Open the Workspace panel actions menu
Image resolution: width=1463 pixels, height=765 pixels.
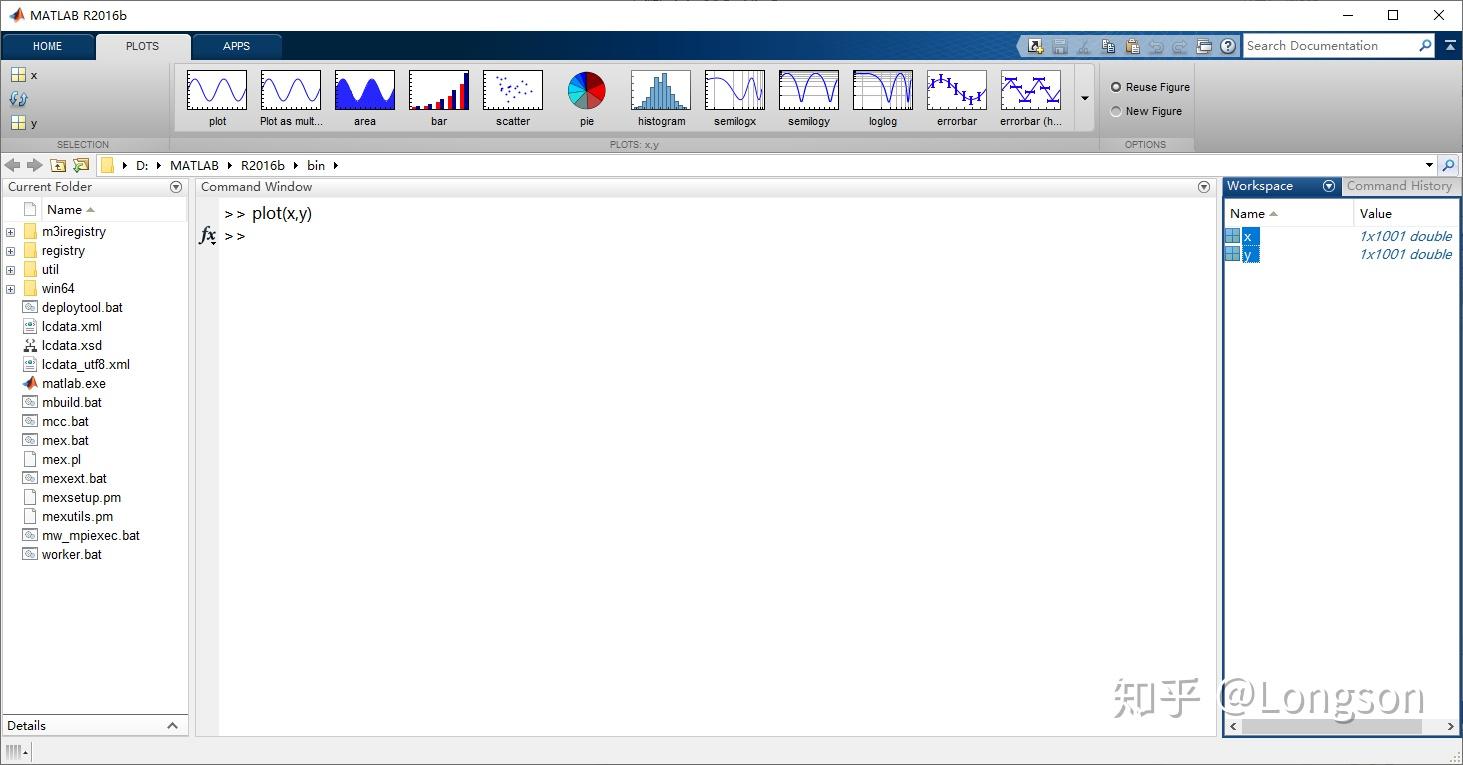click(1329, 186)
